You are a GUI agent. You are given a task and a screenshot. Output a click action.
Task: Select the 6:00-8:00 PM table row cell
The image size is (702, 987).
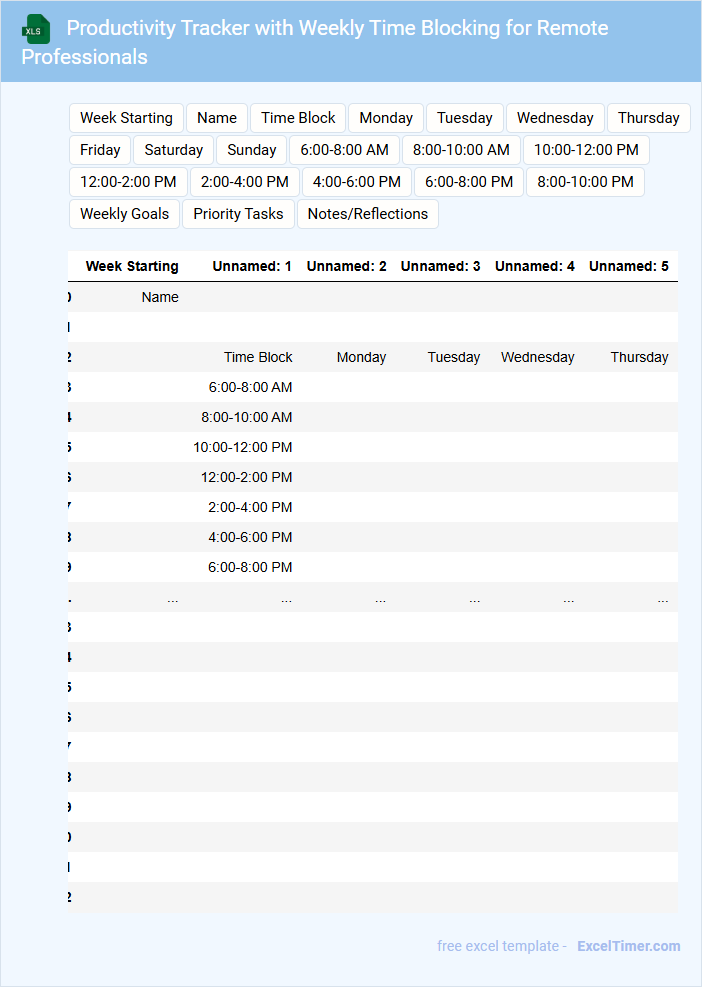(x=251, y=568)
